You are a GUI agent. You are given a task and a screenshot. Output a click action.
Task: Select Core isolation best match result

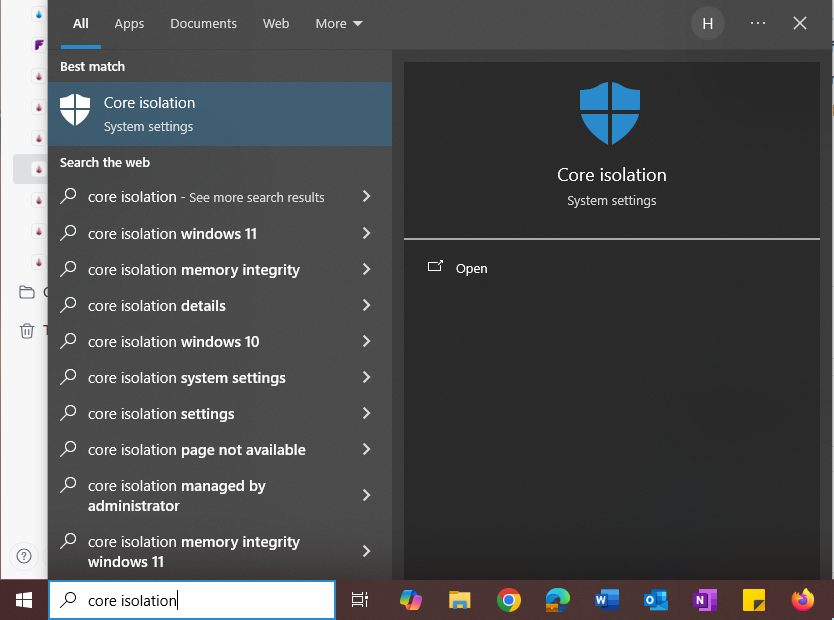coord(220,114)
